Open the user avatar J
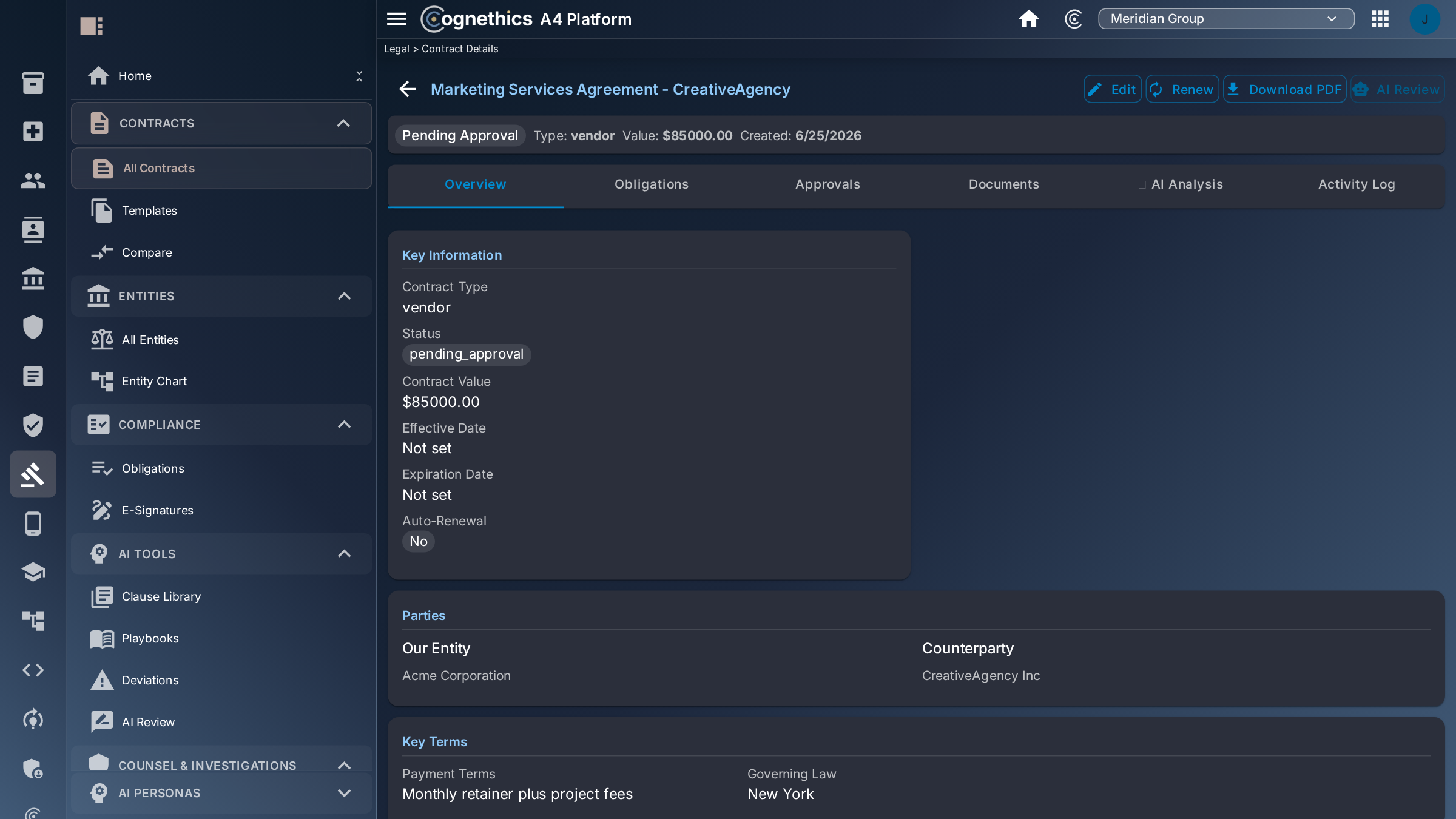Screen dimensions: 1456x819 click(x=1424, y=19)
